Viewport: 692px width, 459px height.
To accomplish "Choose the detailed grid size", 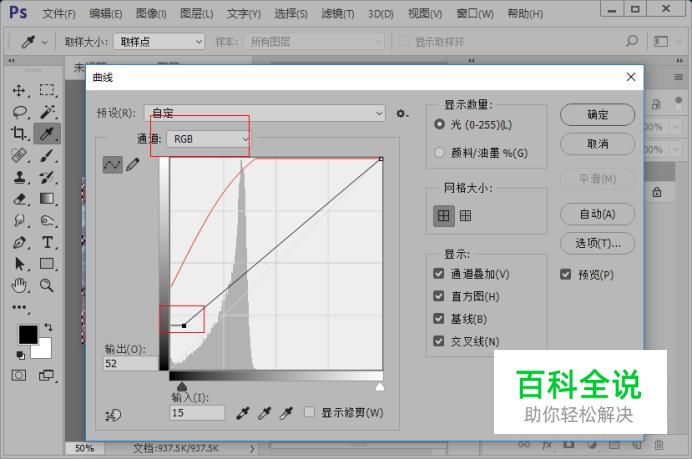I will [465, 216].
